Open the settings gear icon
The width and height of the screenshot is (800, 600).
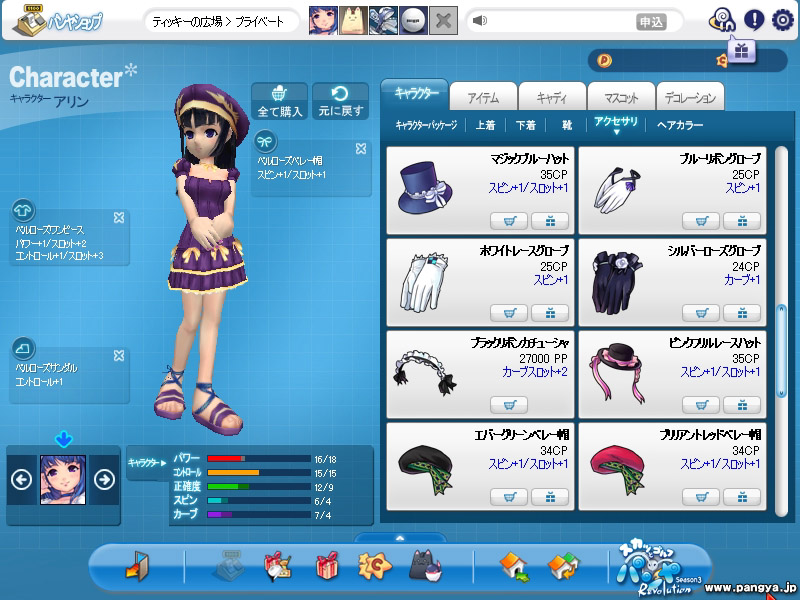[782, 20]
